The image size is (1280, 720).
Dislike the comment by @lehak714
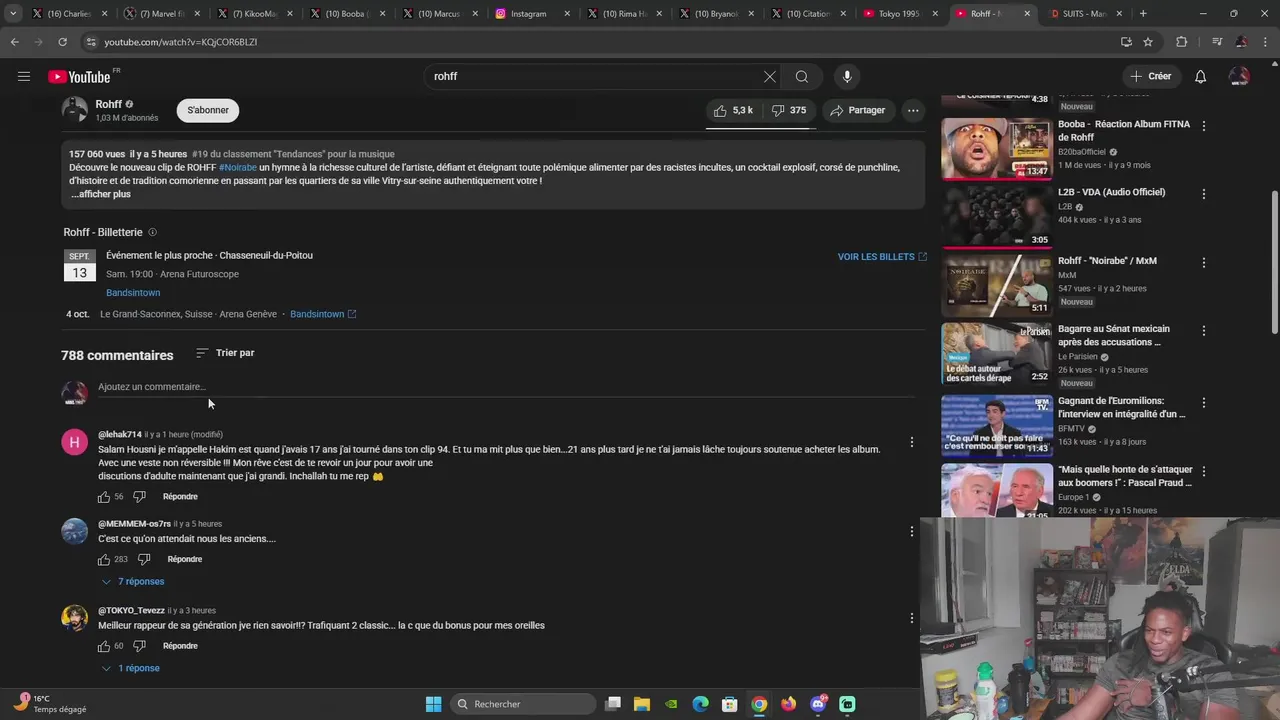[139, 497]
